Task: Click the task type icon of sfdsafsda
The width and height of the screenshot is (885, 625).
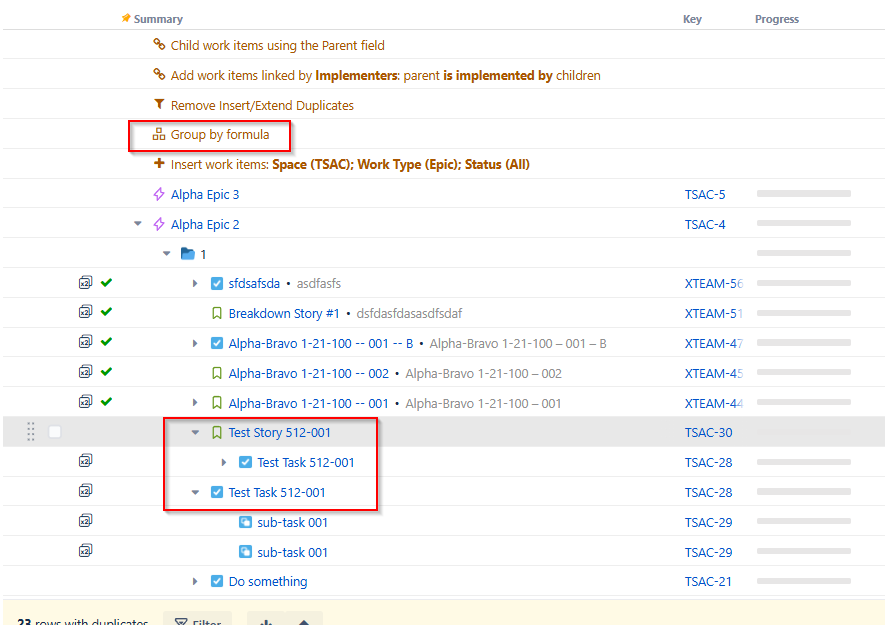Action: pyautogui.click(x=217, y=283)
